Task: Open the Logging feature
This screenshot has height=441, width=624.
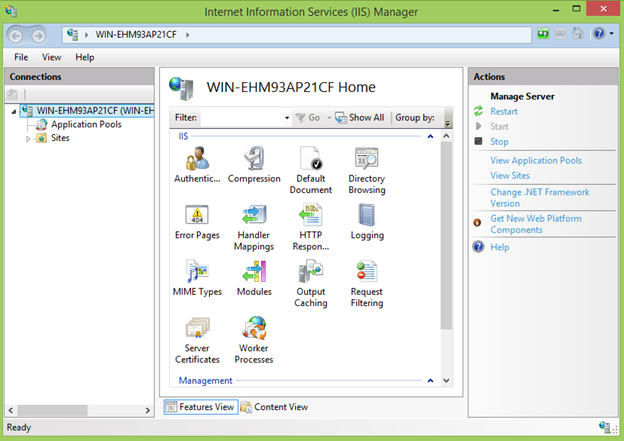Action: pyautogui.click(x=367, y=222)
